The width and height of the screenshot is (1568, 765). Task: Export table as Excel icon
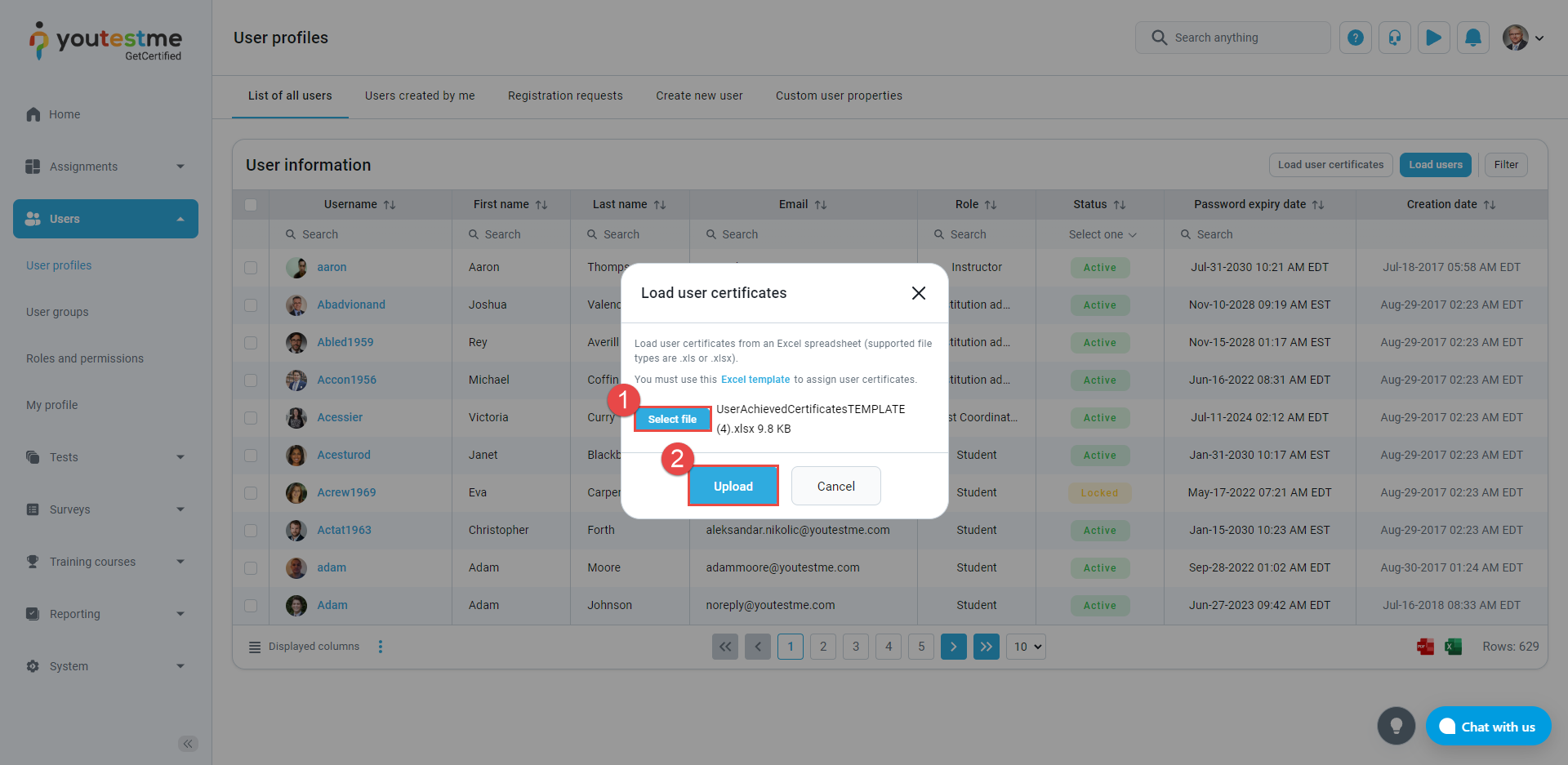point(1453,647)
